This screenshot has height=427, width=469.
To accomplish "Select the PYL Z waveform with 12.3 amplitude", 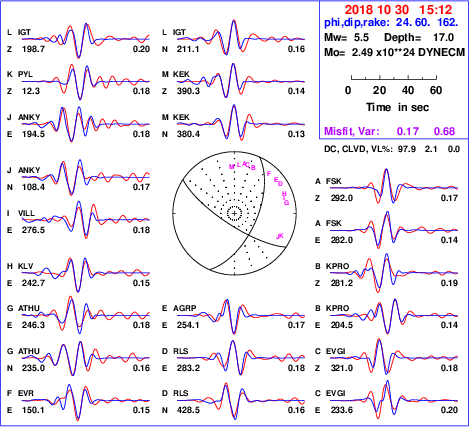I will point(86,82).
